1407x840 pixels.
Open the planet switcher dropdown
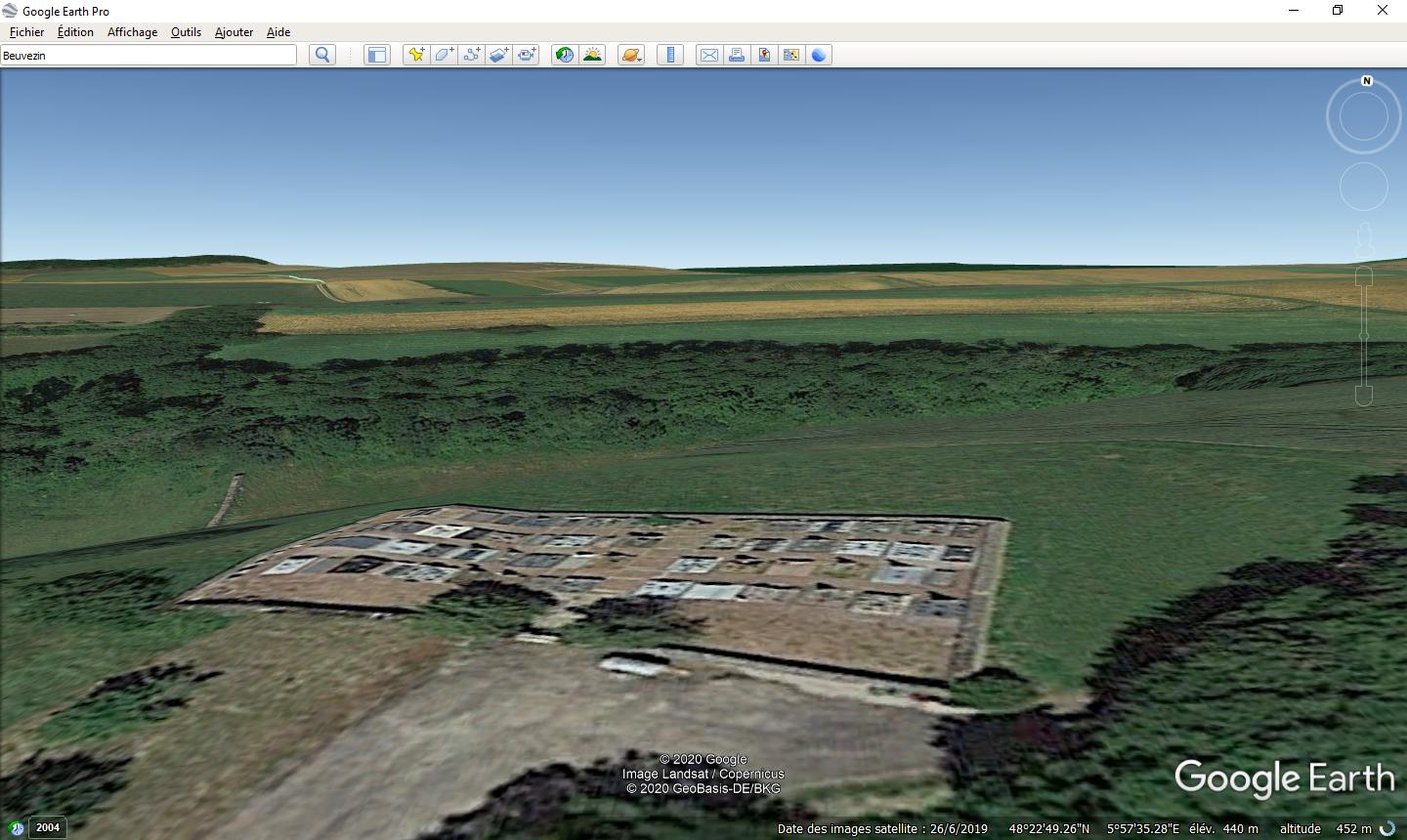tap(631, 55)
